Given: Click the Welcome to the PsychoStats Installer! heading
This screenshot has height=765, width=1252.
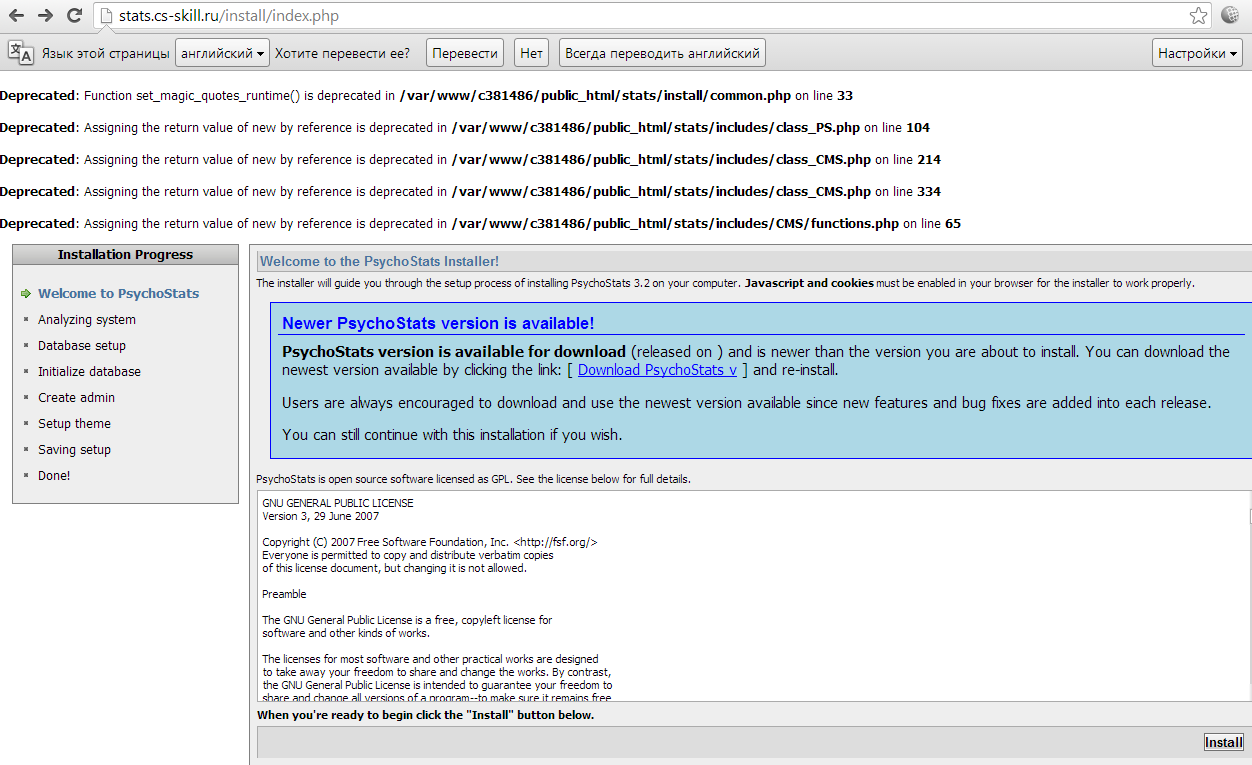Looking at the screenshot, I should [379, 262].
